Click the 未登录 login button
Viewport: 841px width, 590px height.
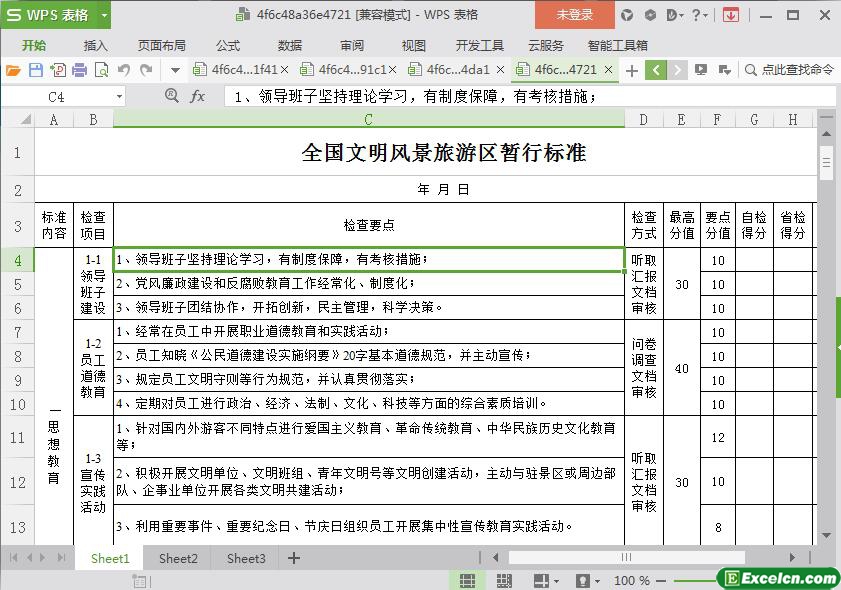[x=574, y=15]
